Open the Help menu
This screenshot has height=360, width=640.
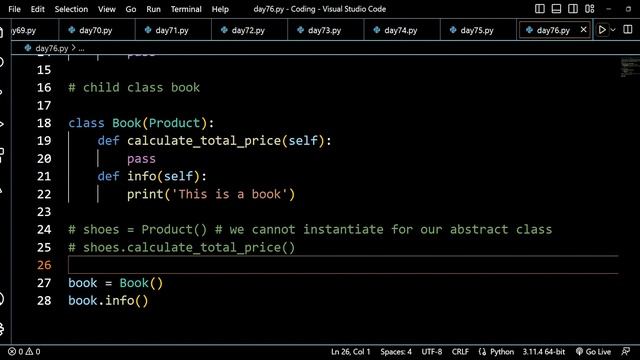tap(220, 9)
